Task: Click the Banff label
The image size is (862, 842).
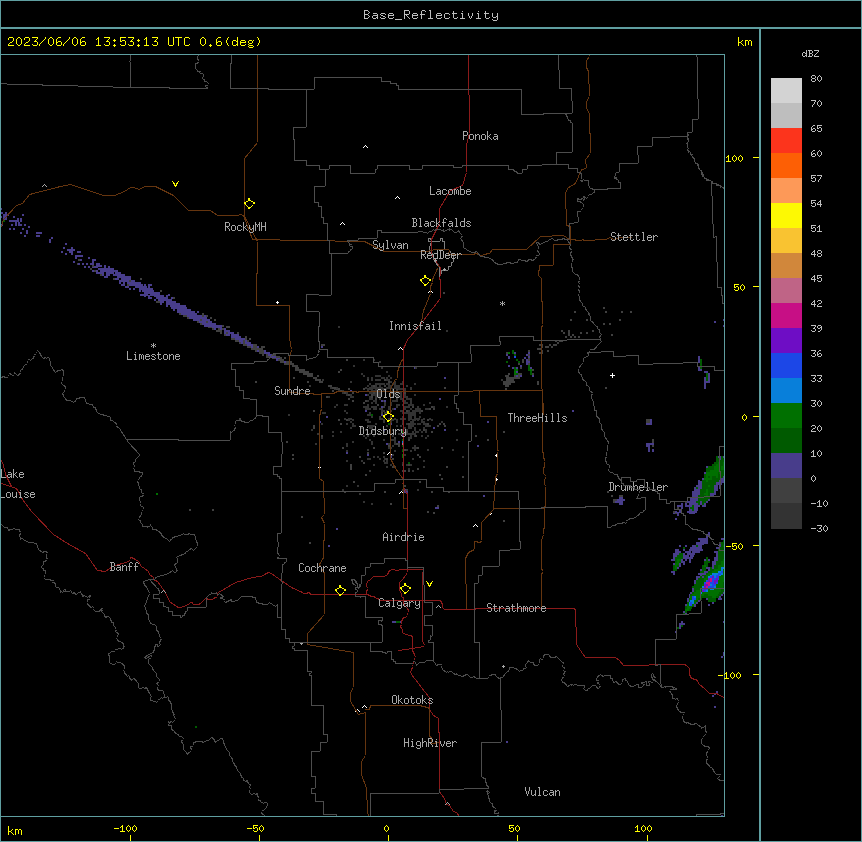Action: (x=124, y=567)
